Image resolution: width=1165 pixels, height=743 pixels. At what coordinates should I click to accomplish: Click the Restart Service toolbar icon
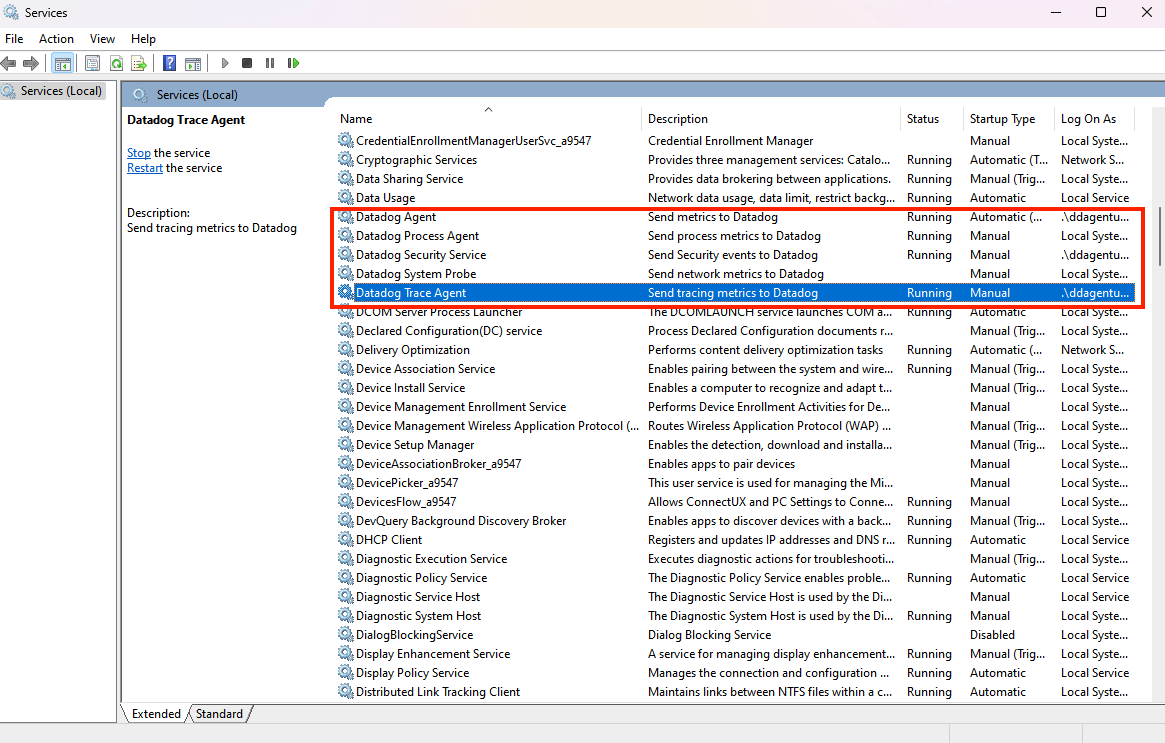pyautogui.click(x=293, y=63)
